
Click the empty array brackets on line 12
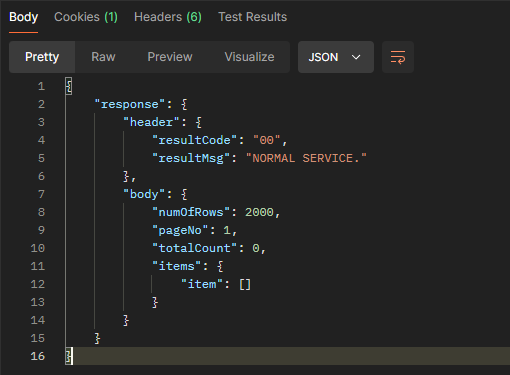(245, 284)
